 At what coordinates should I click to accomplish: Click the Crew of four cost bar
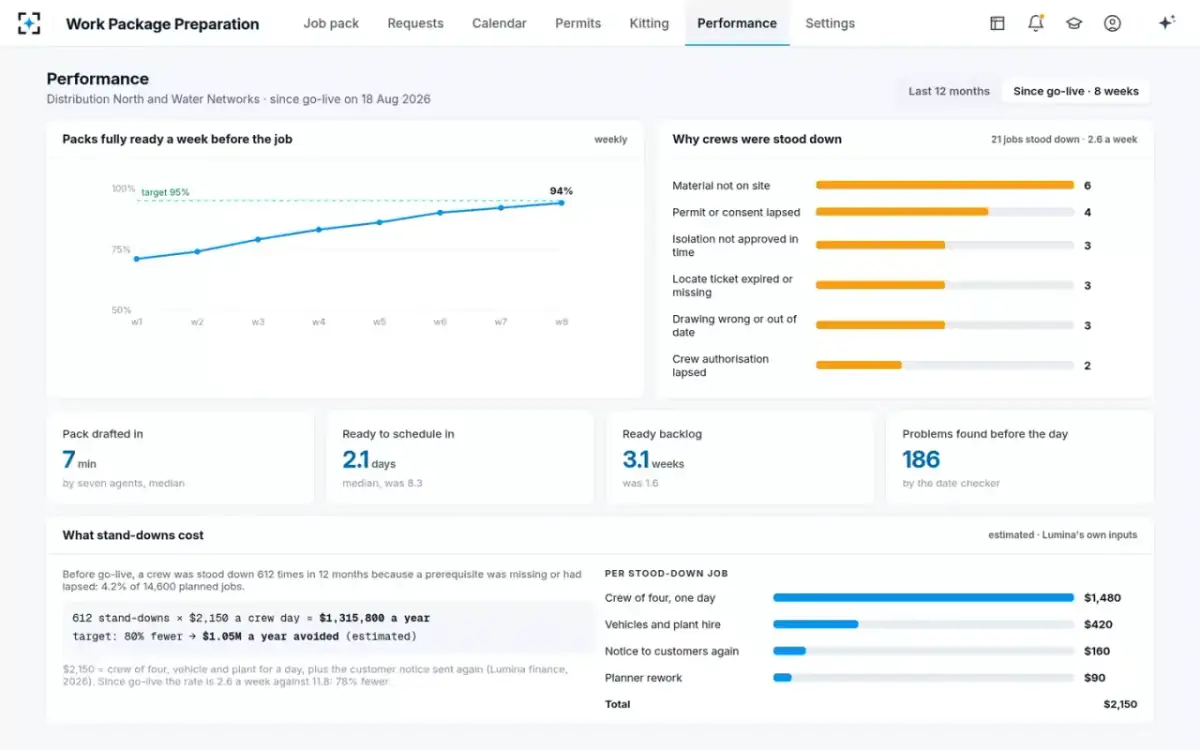click(923, 598)
